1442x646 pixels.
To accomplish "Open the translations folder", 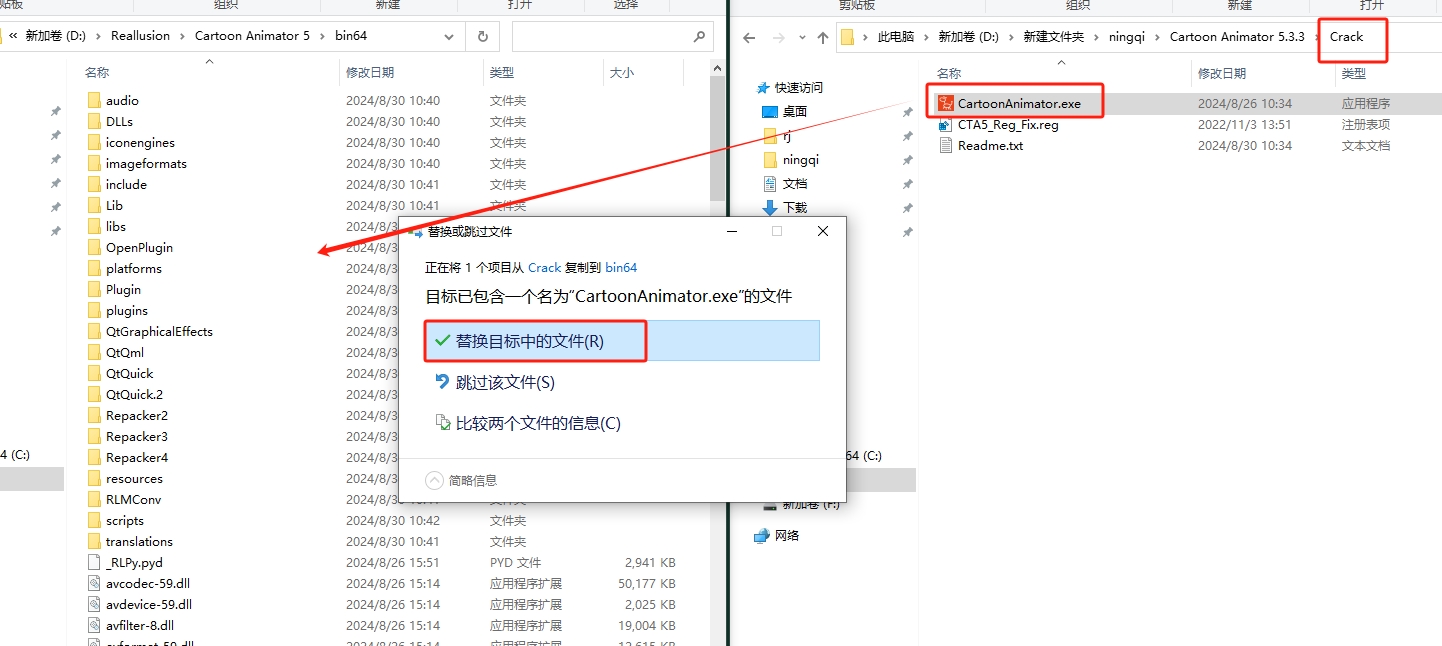I will (x=139, y=541).
